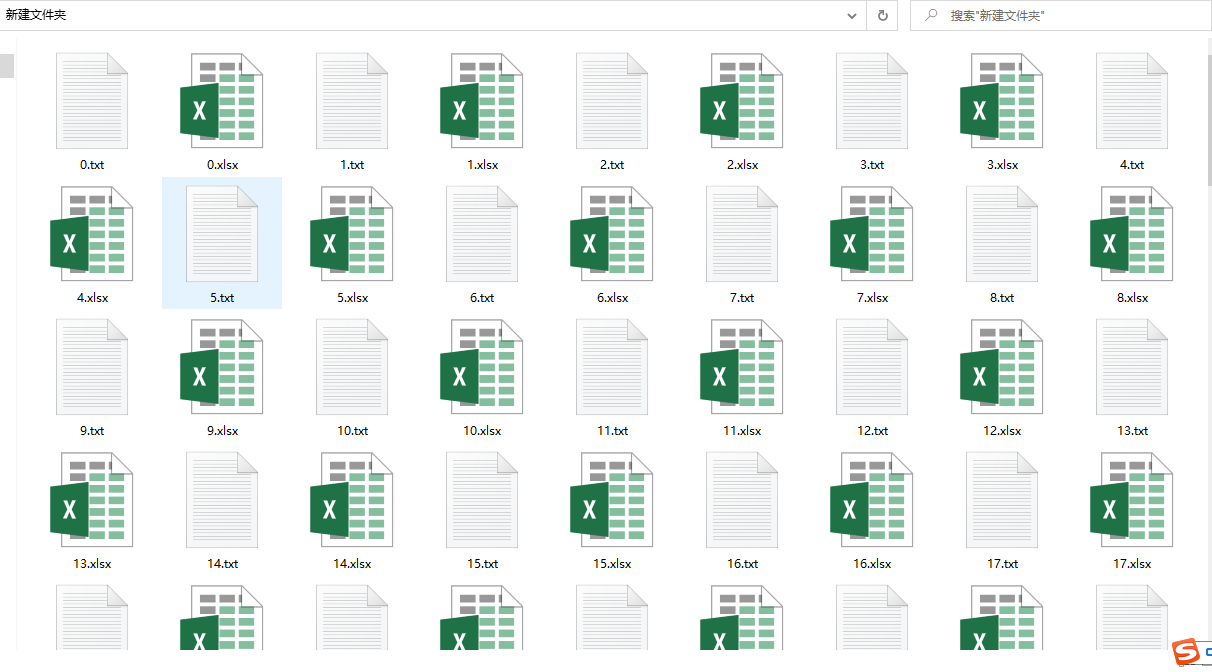This screenshot has height=672, width=1212.
Task: Refresh the 新建文件夹 folder view
Action: (882, 15)
